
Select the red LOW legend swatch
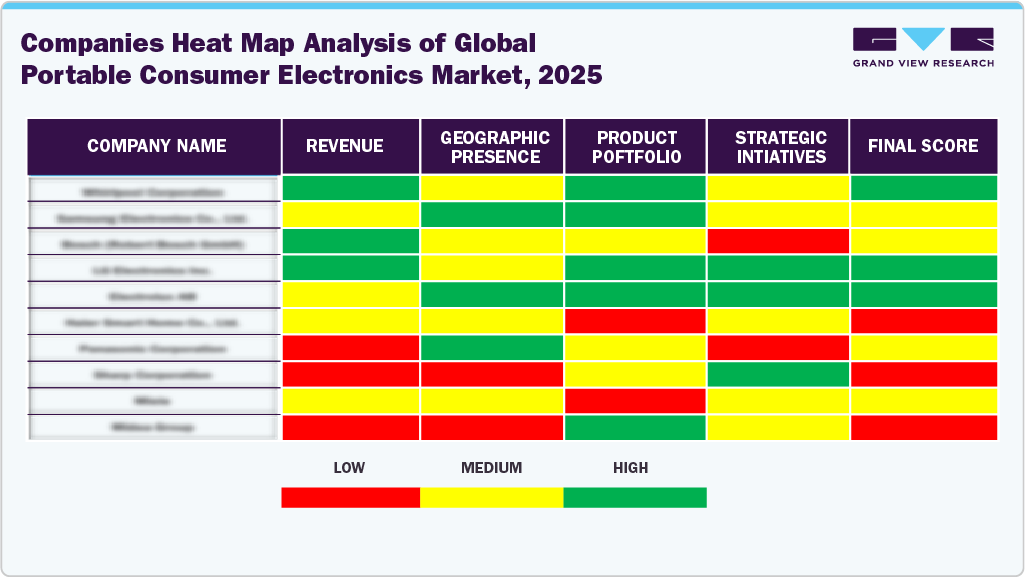coord(350,496)
